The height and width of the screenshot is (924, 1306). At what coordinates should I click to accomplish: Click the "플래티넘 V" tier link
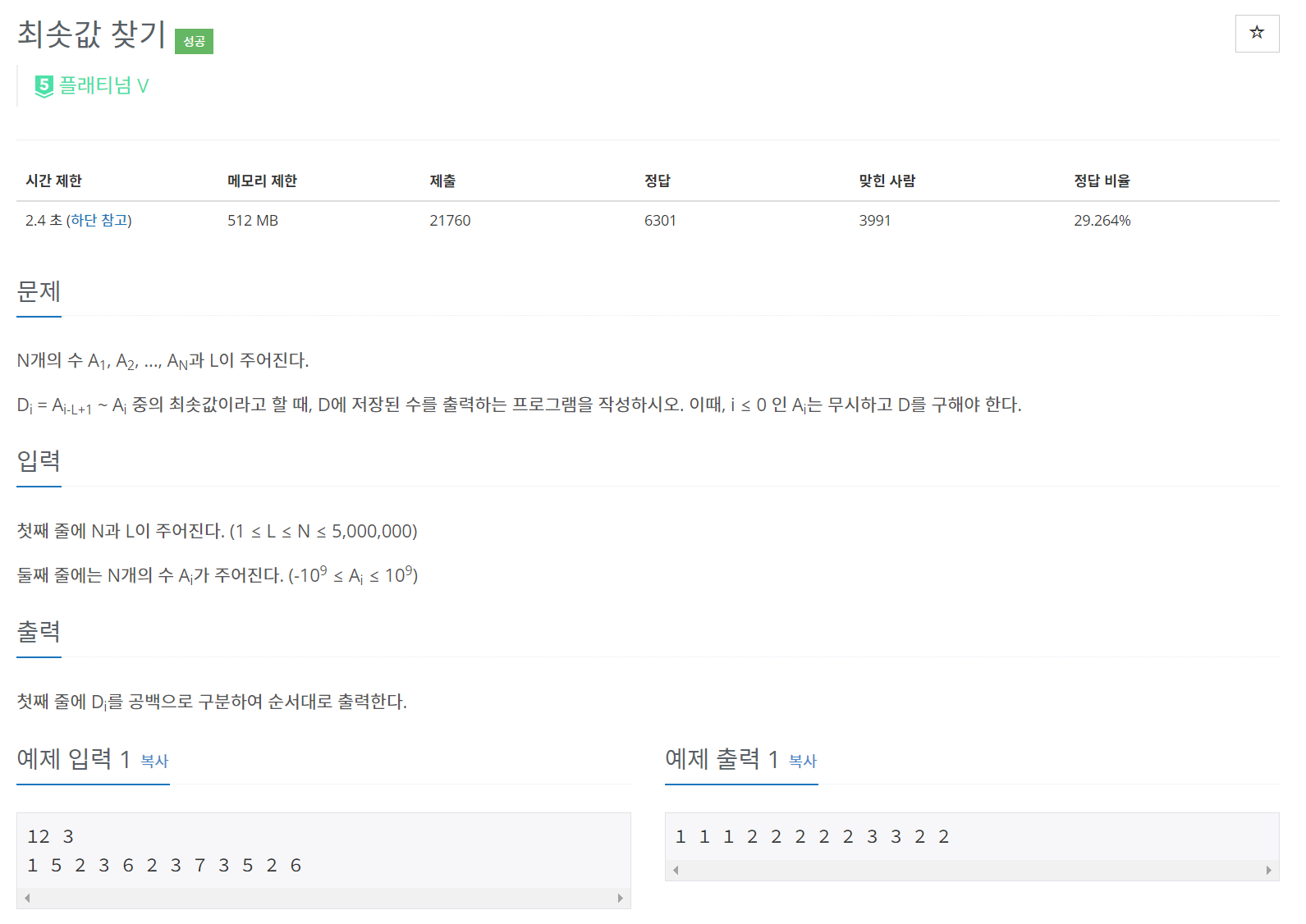click(x=103, y=85)
